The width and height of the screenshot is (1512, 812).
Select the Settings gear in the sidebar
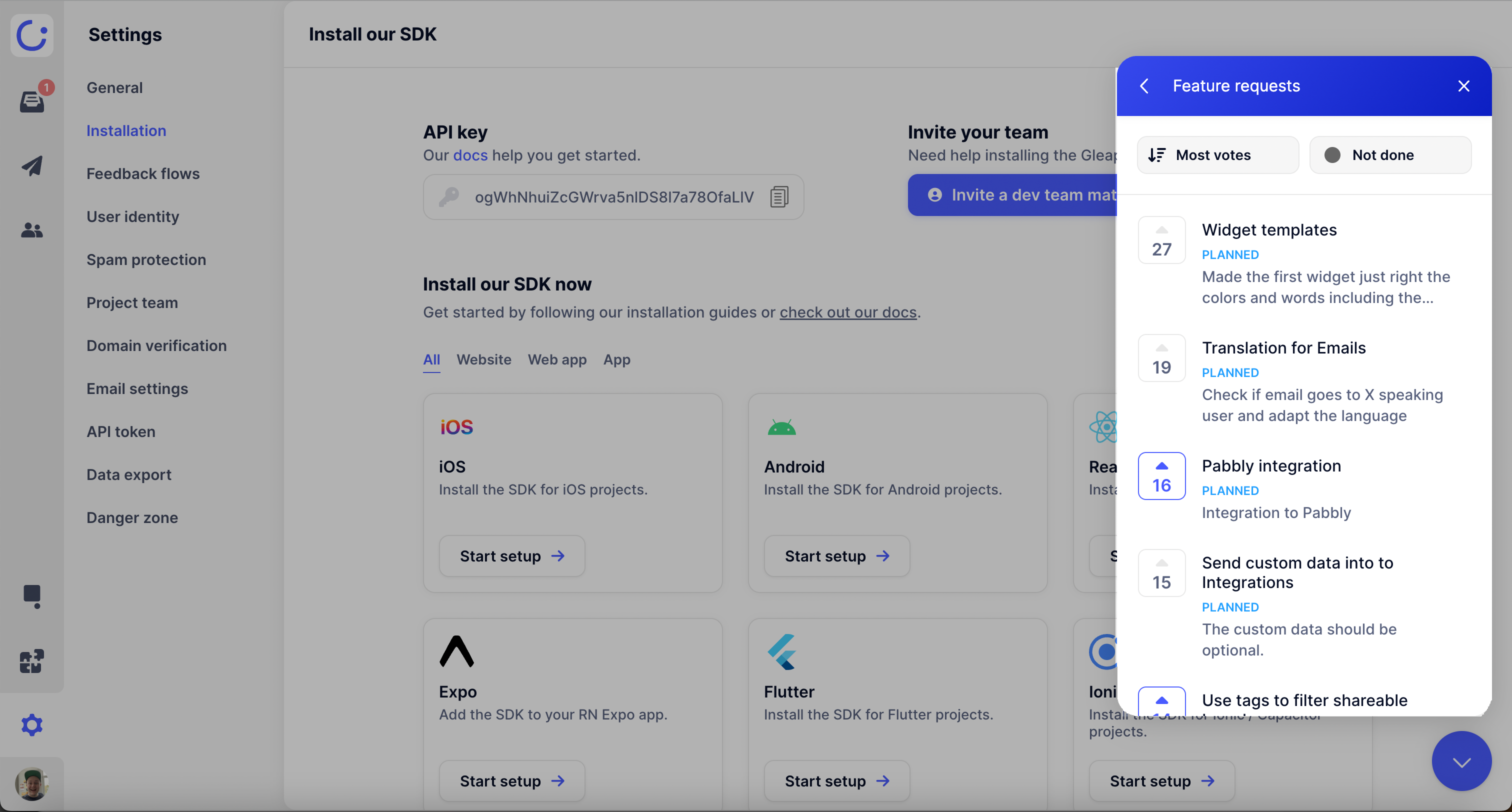click(31, 724)
